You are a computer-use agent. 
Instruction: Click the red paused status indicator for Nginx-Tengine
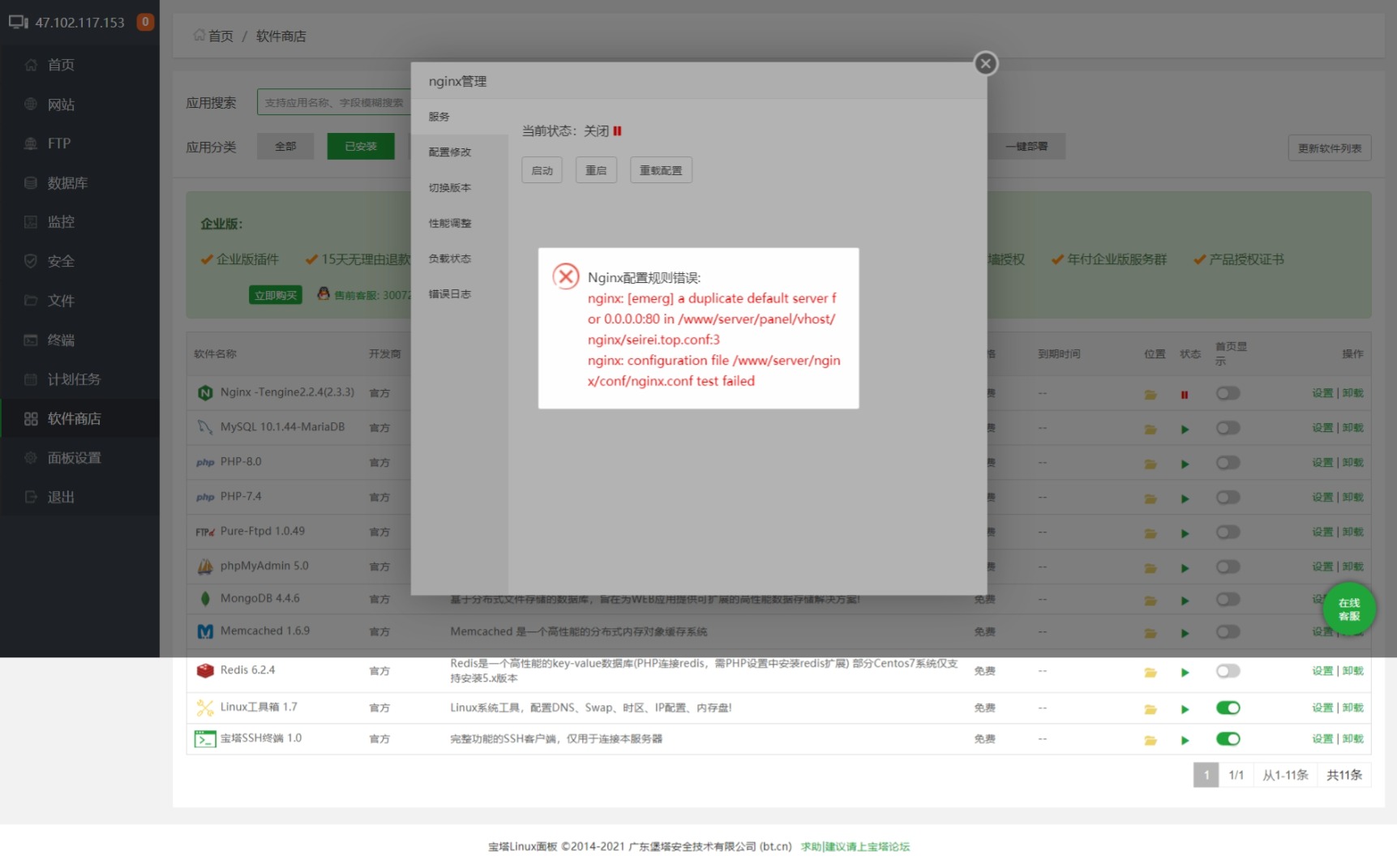coord(1185,394)
